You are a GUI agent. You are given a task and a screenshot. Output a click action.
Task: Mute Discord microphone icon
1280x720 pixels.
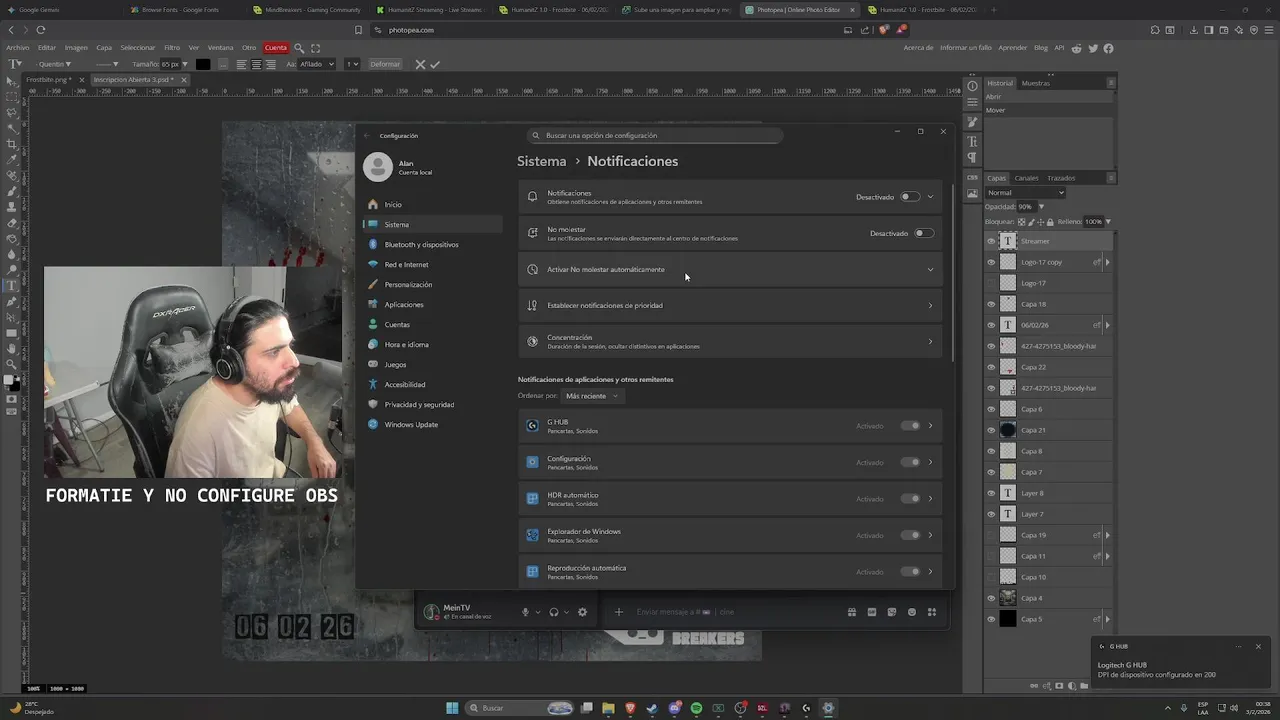point(525,612)
